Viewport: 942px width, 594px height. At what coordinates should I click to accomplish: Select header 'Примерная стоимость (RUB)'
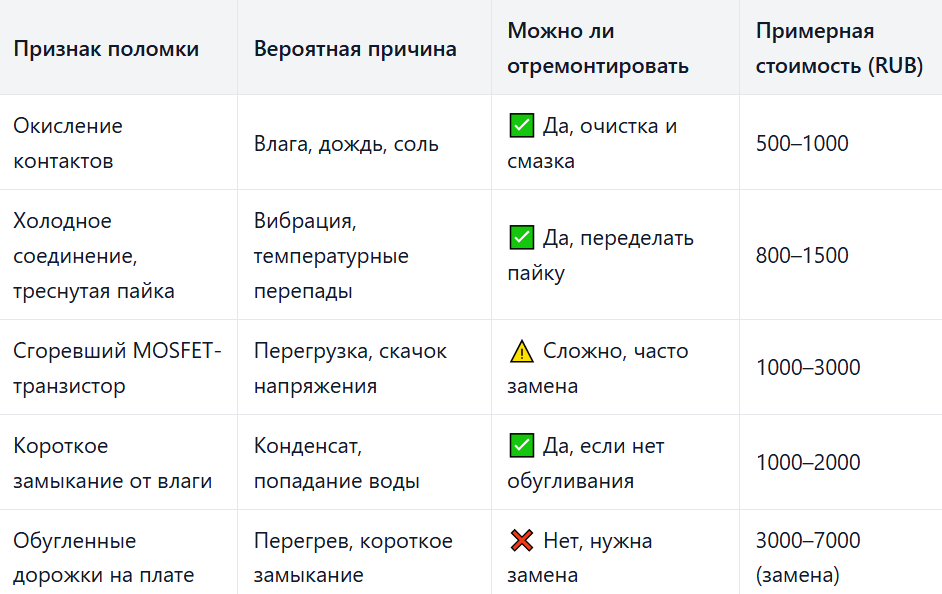pos(839,48)
